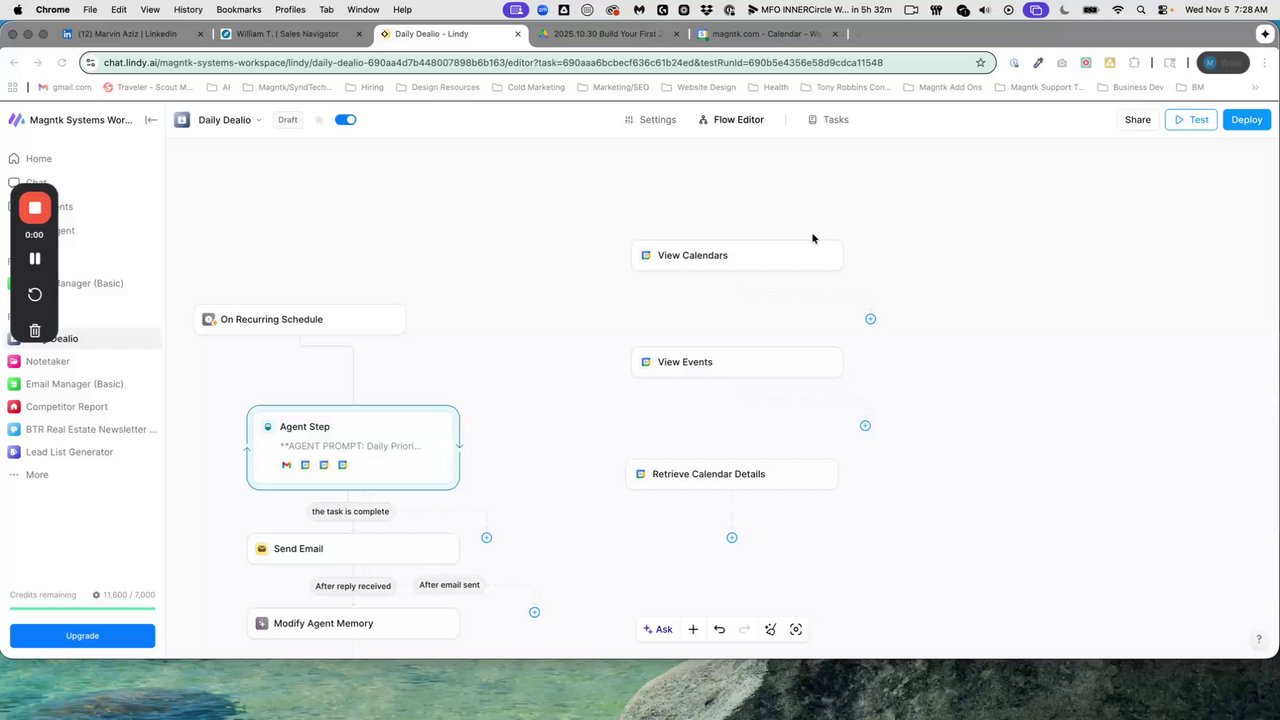The height and width of the screenshot is (720, 1280).
Task: Open the Daily Dealio name dropdown
Action: (229, 120)
